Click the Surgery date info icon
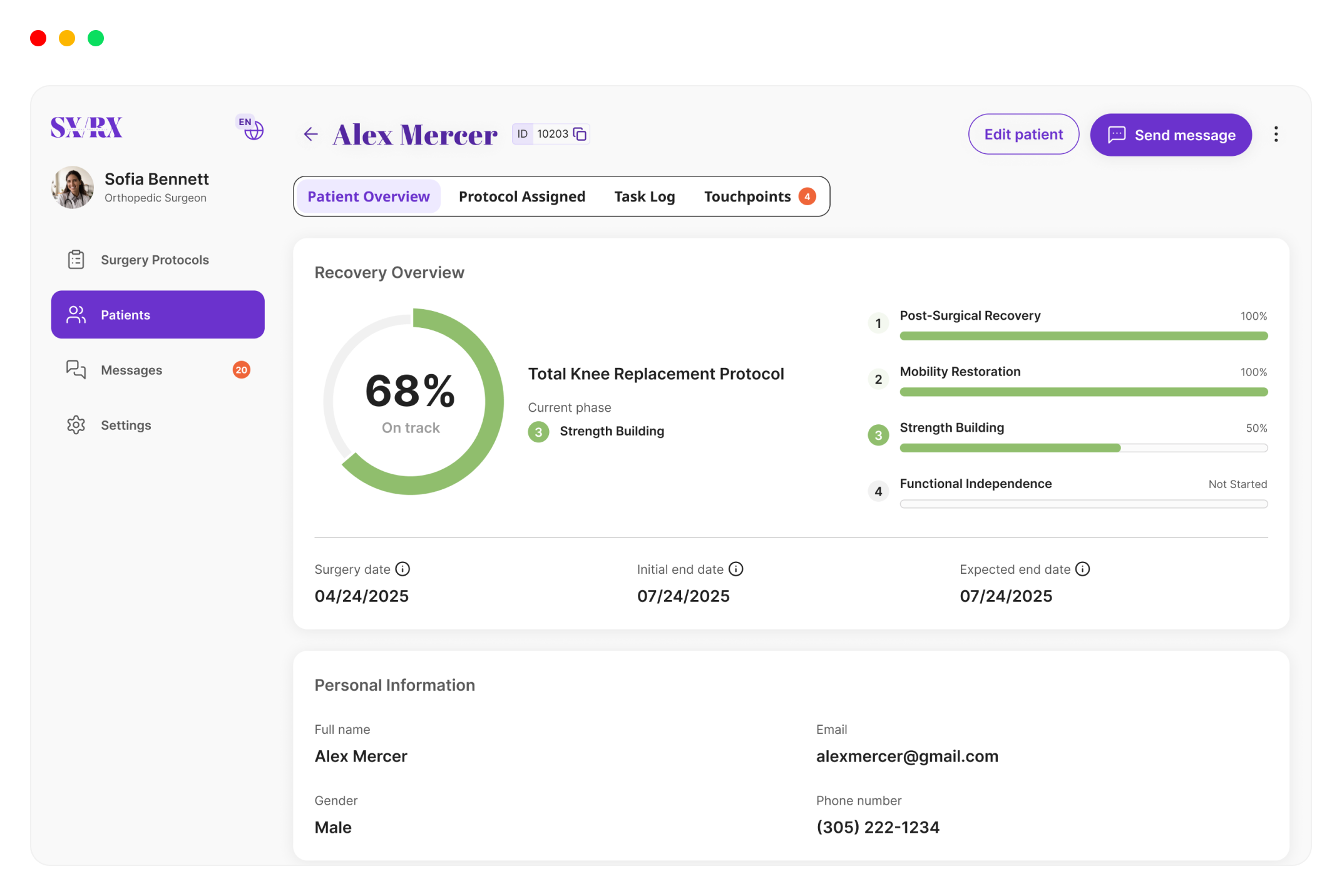The image size is (1342, 896). click(x=403, y=569)
